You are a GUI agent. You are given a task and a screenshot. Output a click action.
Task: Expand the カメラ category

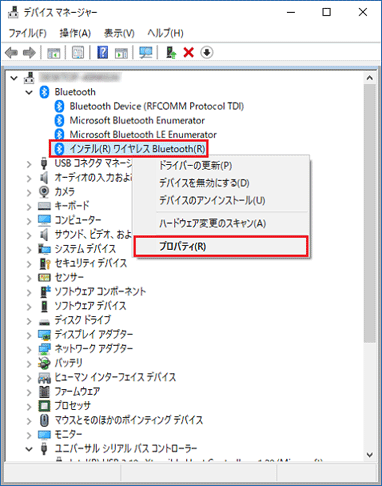pyautogui.click(x=29, y=192)
